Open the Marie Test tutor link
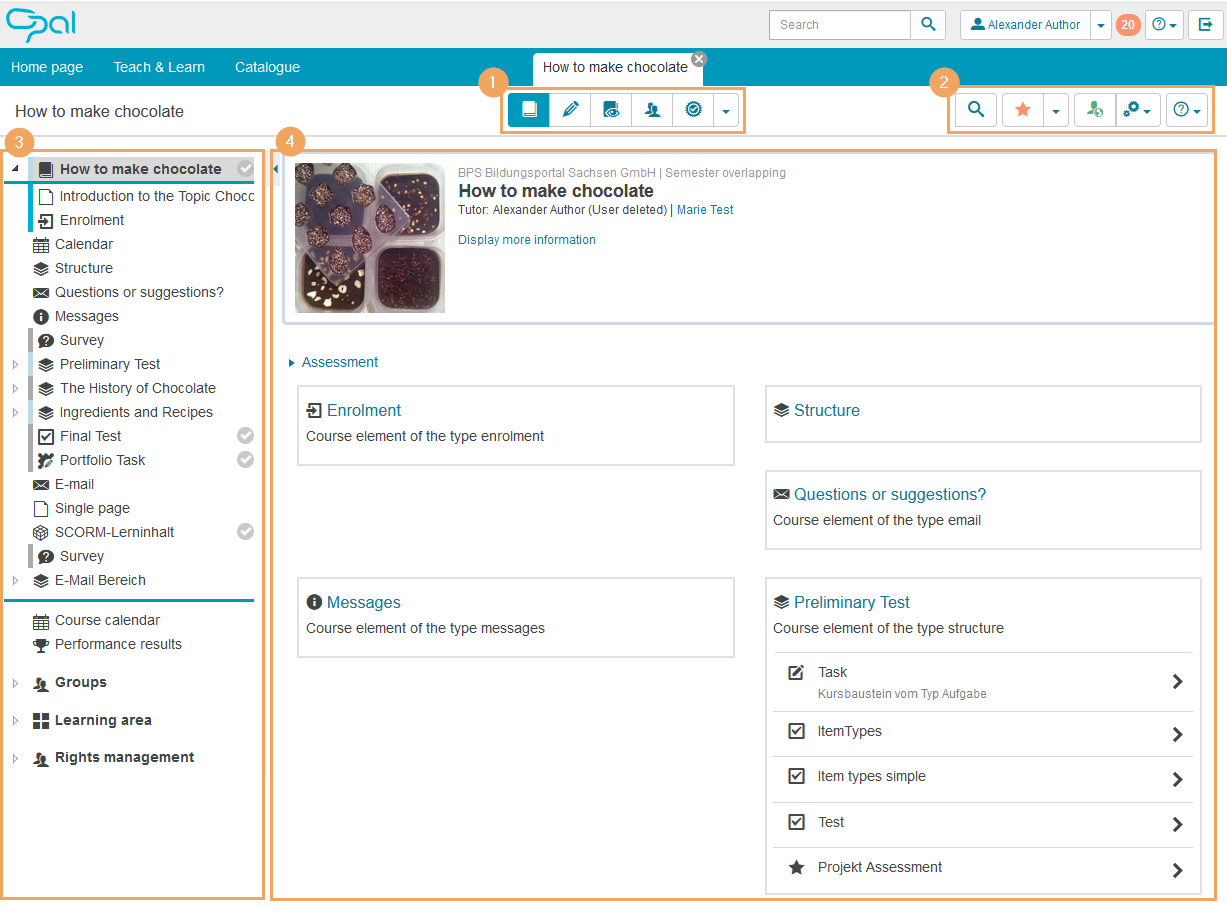The width and height of the screenshot is (1227, 908). (x=705, y=210)
